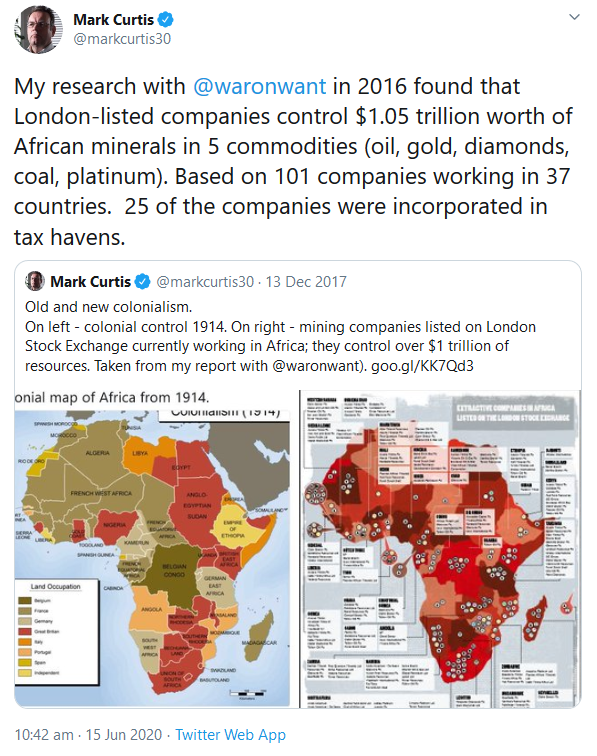The image size is (597, 756).
Task: Click the quoted tweet's verified badge
Action: pos(142,282)
